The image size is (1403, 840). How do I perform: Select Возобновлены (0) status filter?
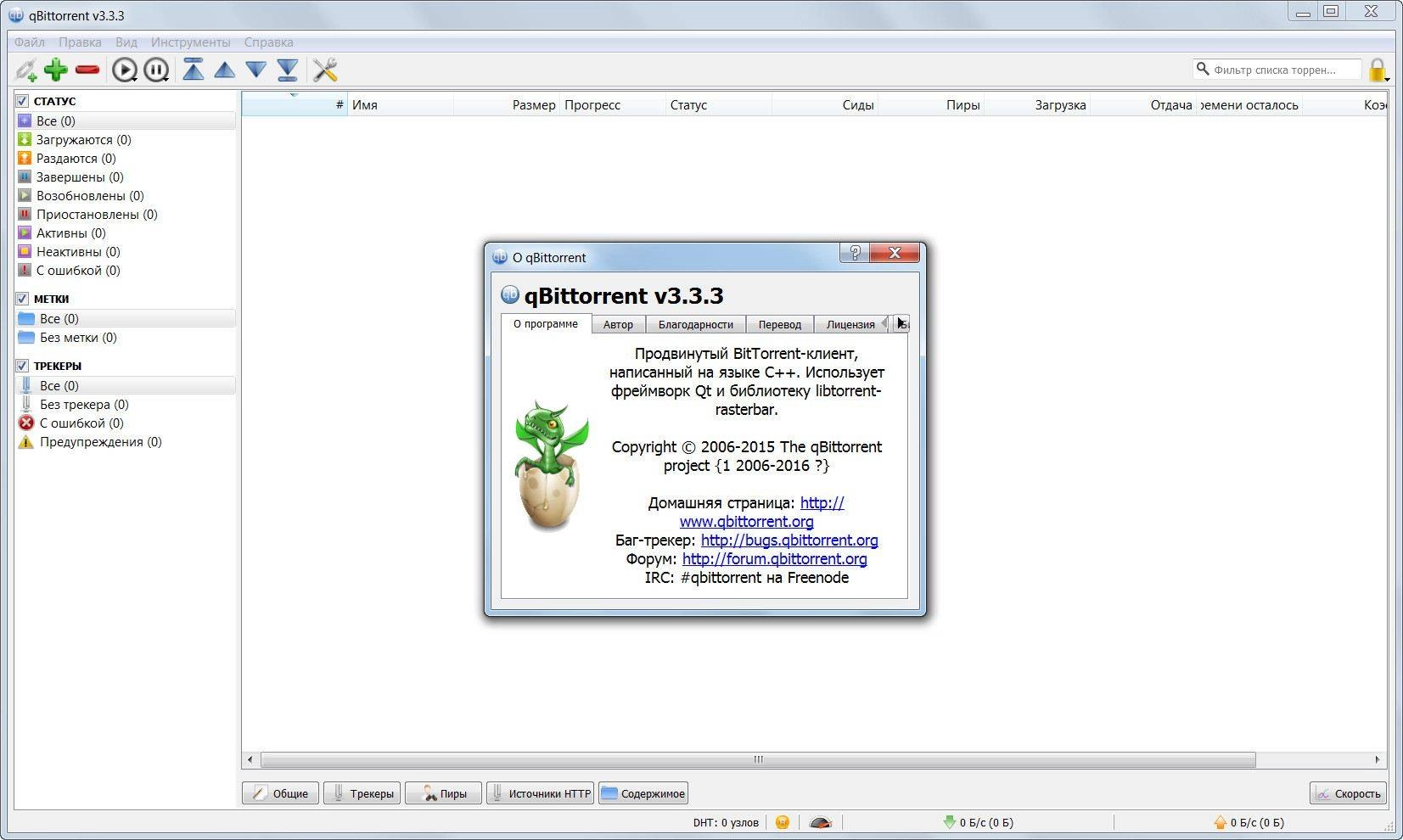tap(126, 195)
